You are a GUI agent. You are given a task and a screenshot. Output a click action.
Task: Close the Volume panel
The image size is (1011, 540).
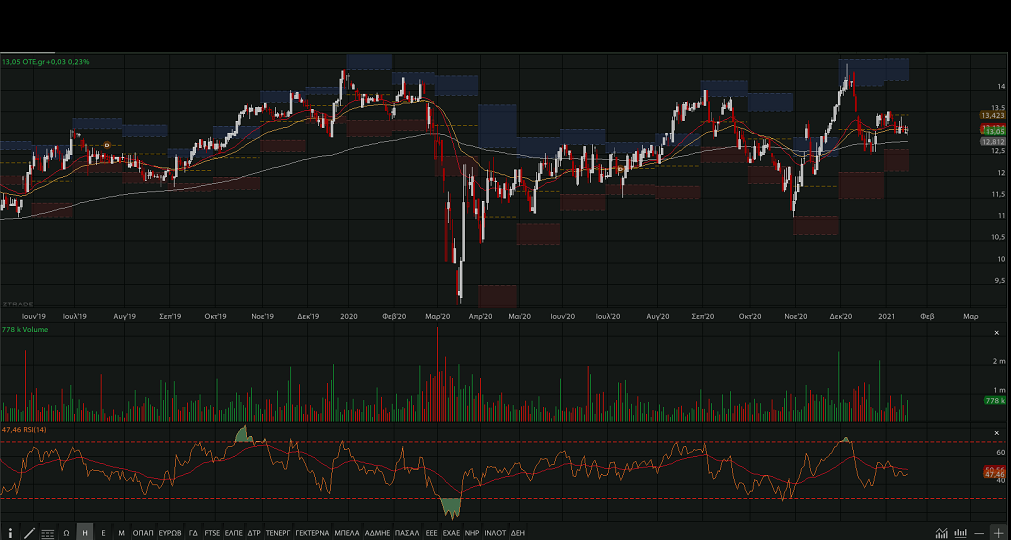pyautogui.click(x=997, y=333)
